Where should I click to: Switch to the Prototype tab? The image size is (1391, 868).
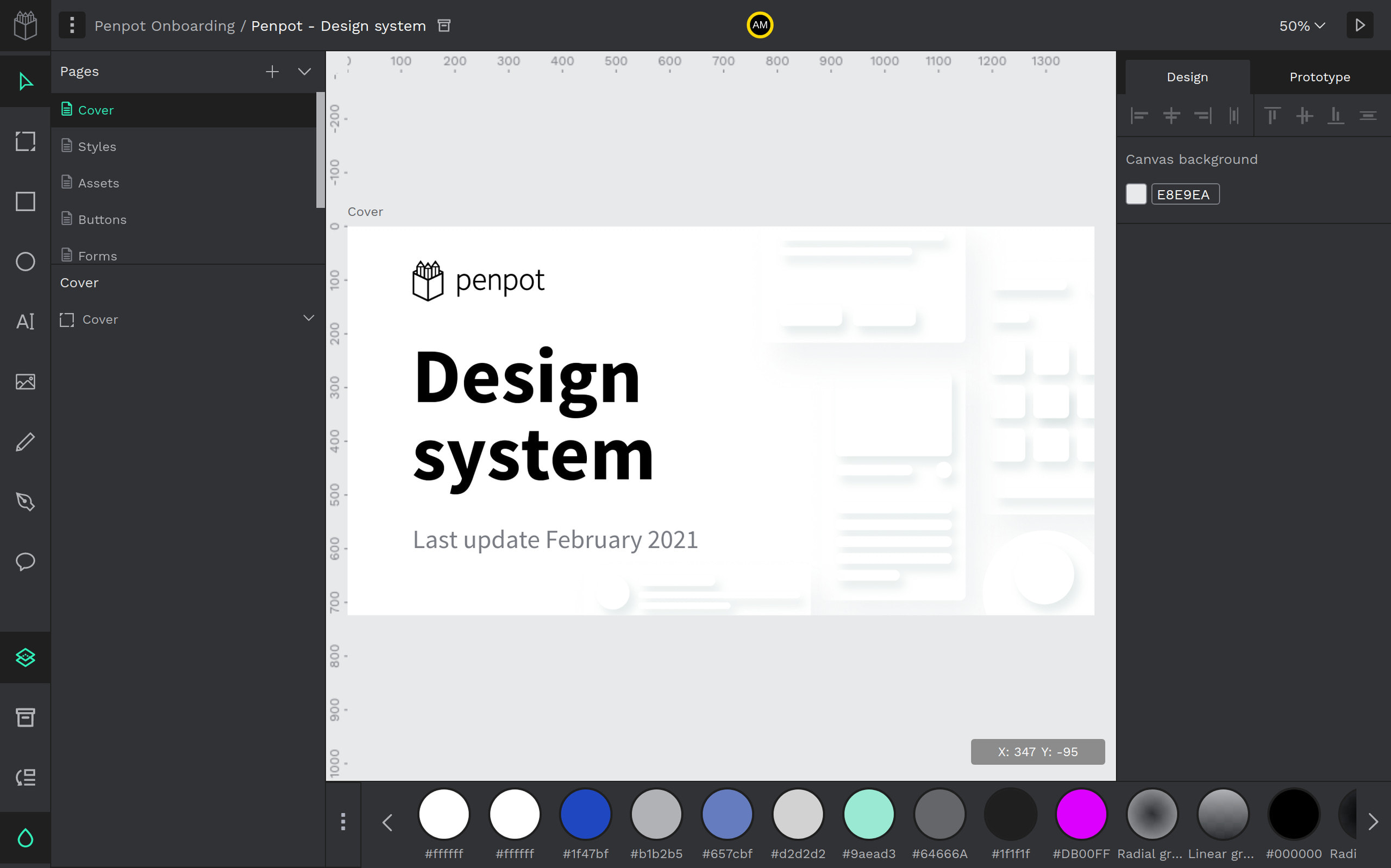coord(1320,77)
